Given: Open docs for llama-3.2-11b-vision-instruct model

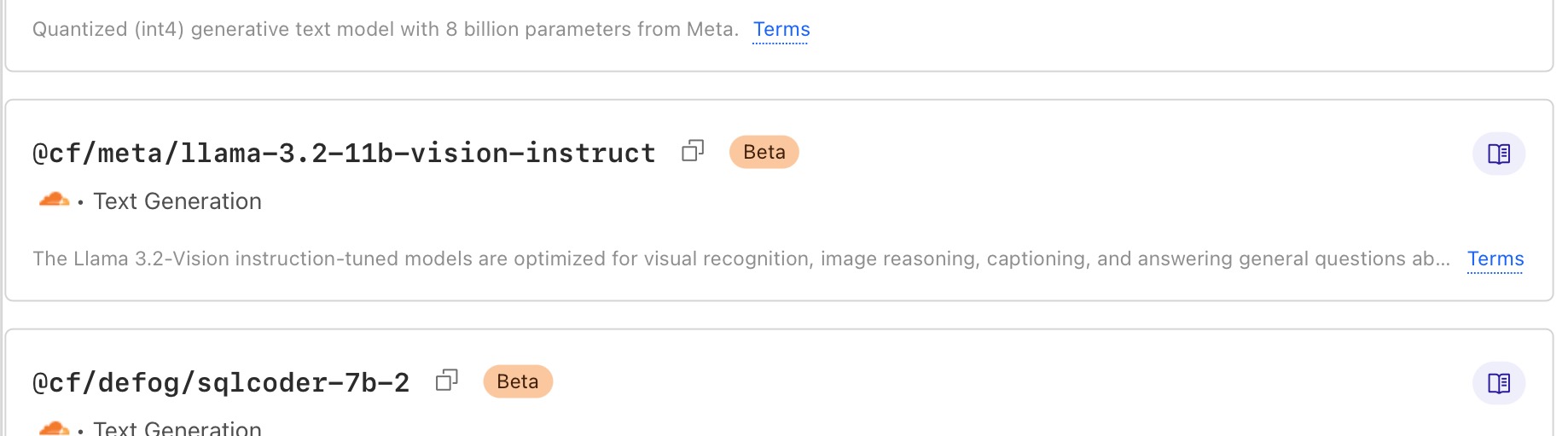Looking at the screenshot, I should [x=1498, y=154].
